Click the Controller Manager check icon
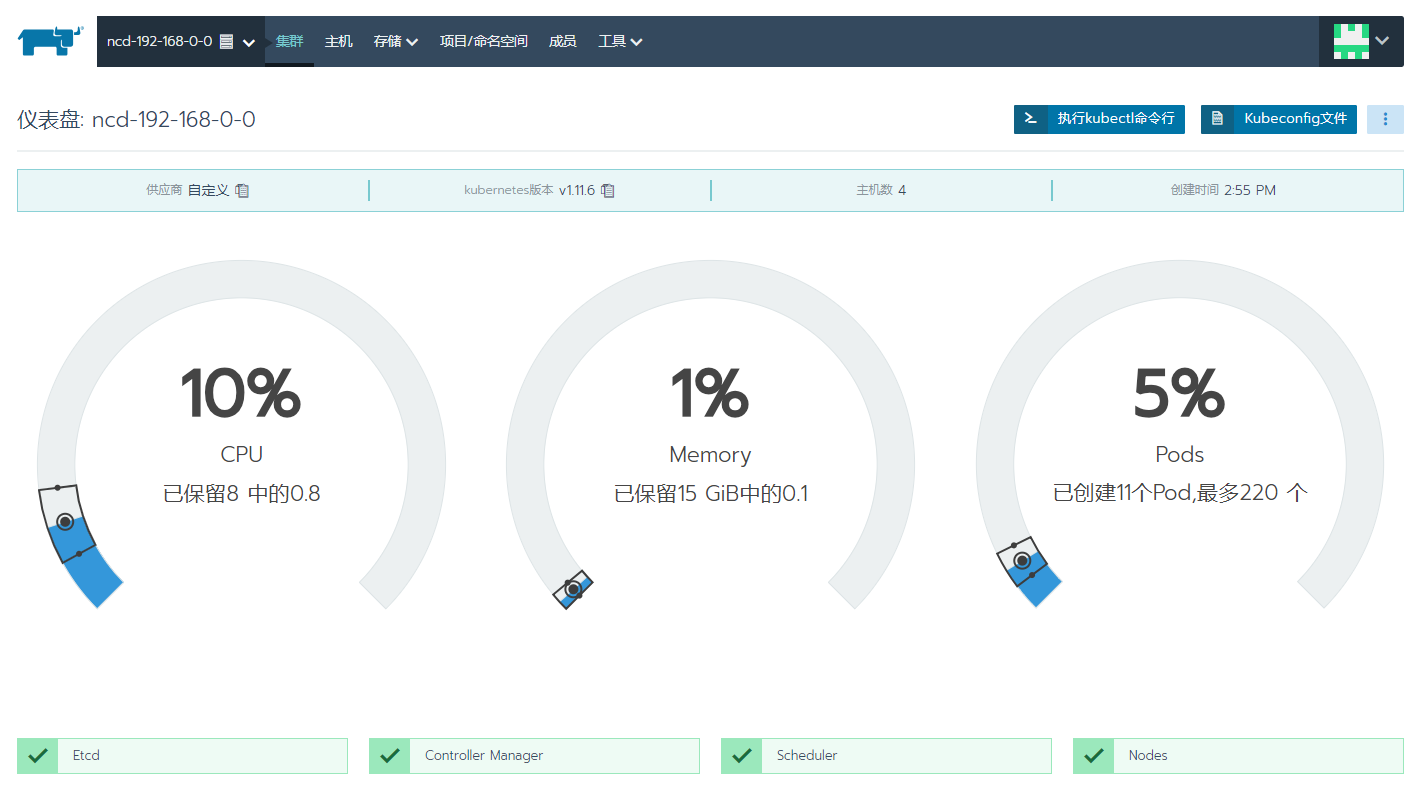Viewport: 1426px width, 804px height. 390,756
